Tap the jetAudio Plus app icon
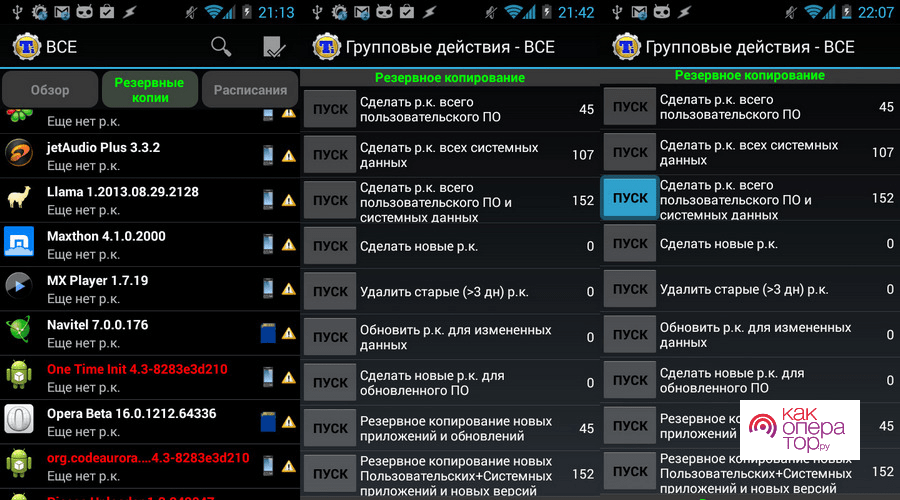Viewport: 900px width, 500px height. (x=20, y=155)
